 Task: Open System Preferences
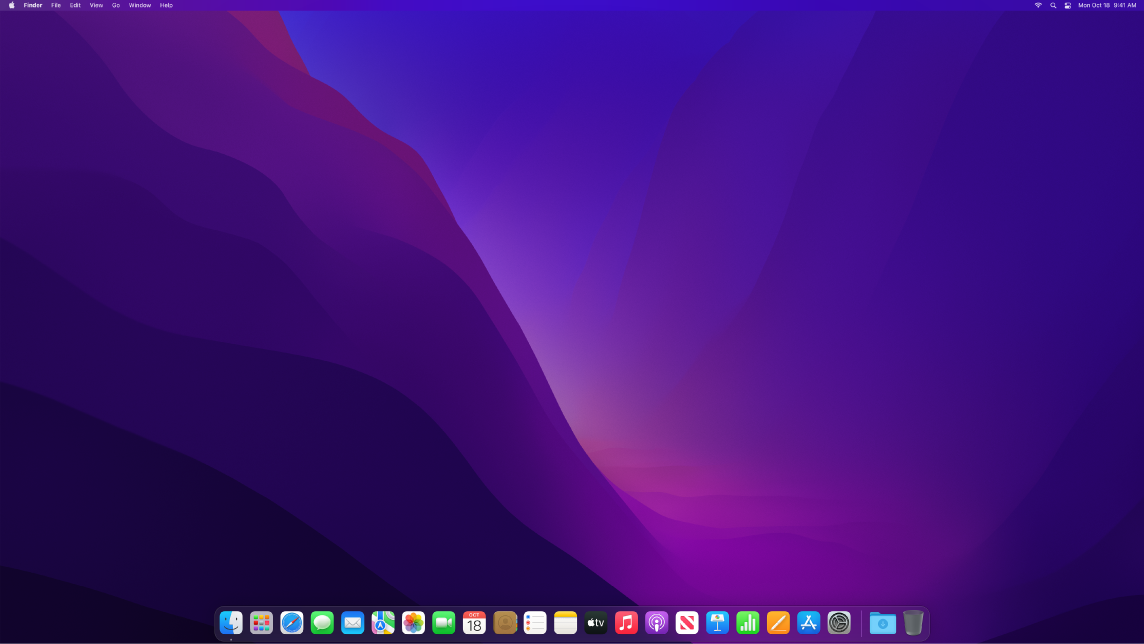pyautogui.click(x=838, y=622)
